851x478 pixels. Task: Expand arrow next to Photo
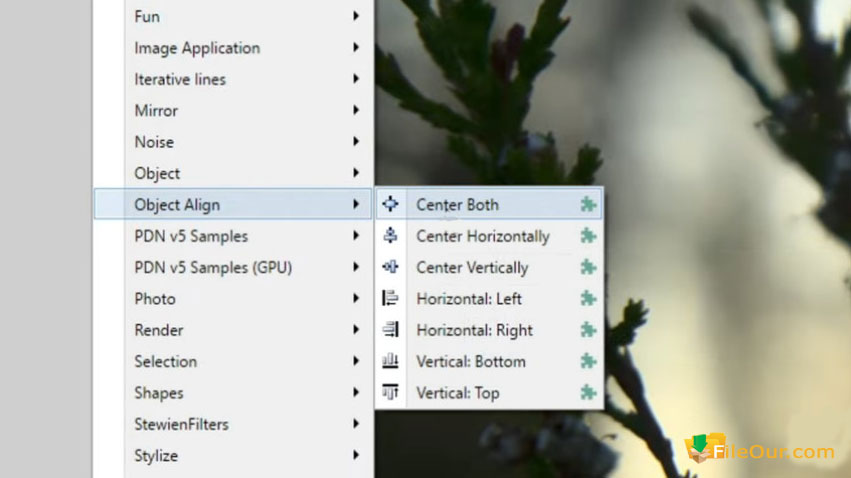coord(356,298)
